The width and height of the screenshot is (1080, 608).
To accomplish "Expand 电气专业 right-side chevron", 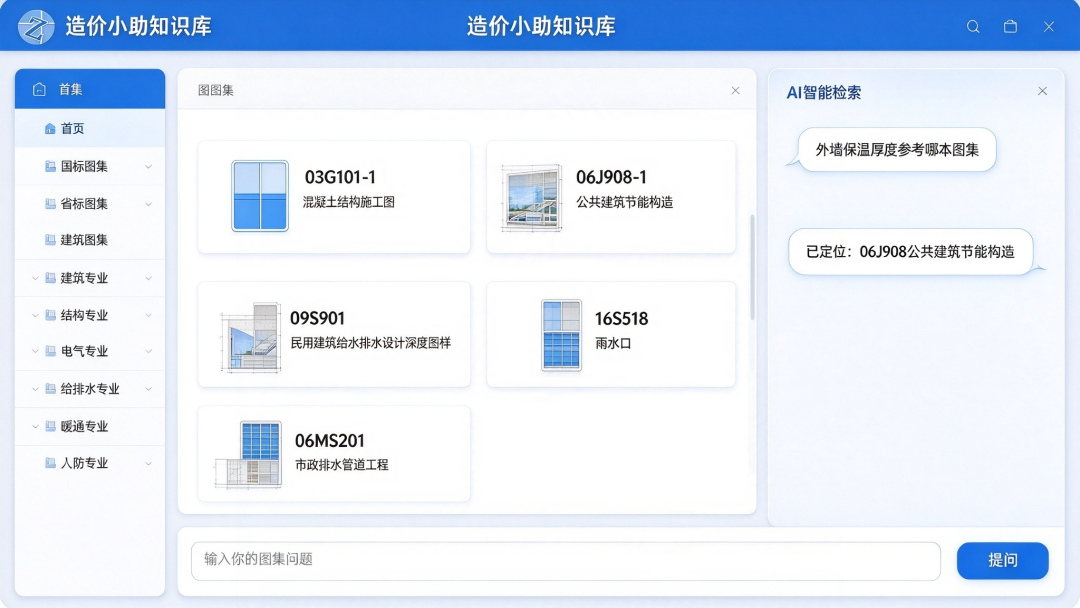I will 148,351.
